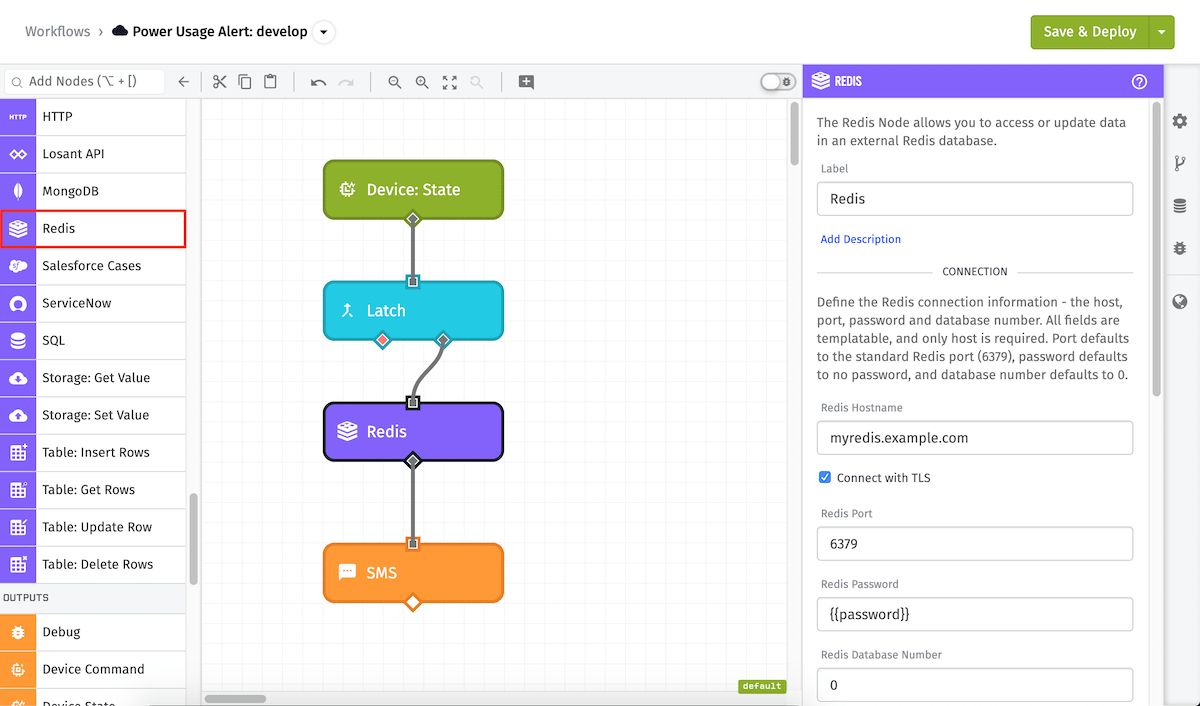
Task: Click the canvas horizontal scrollbar thumb
Action: point(236,698)
